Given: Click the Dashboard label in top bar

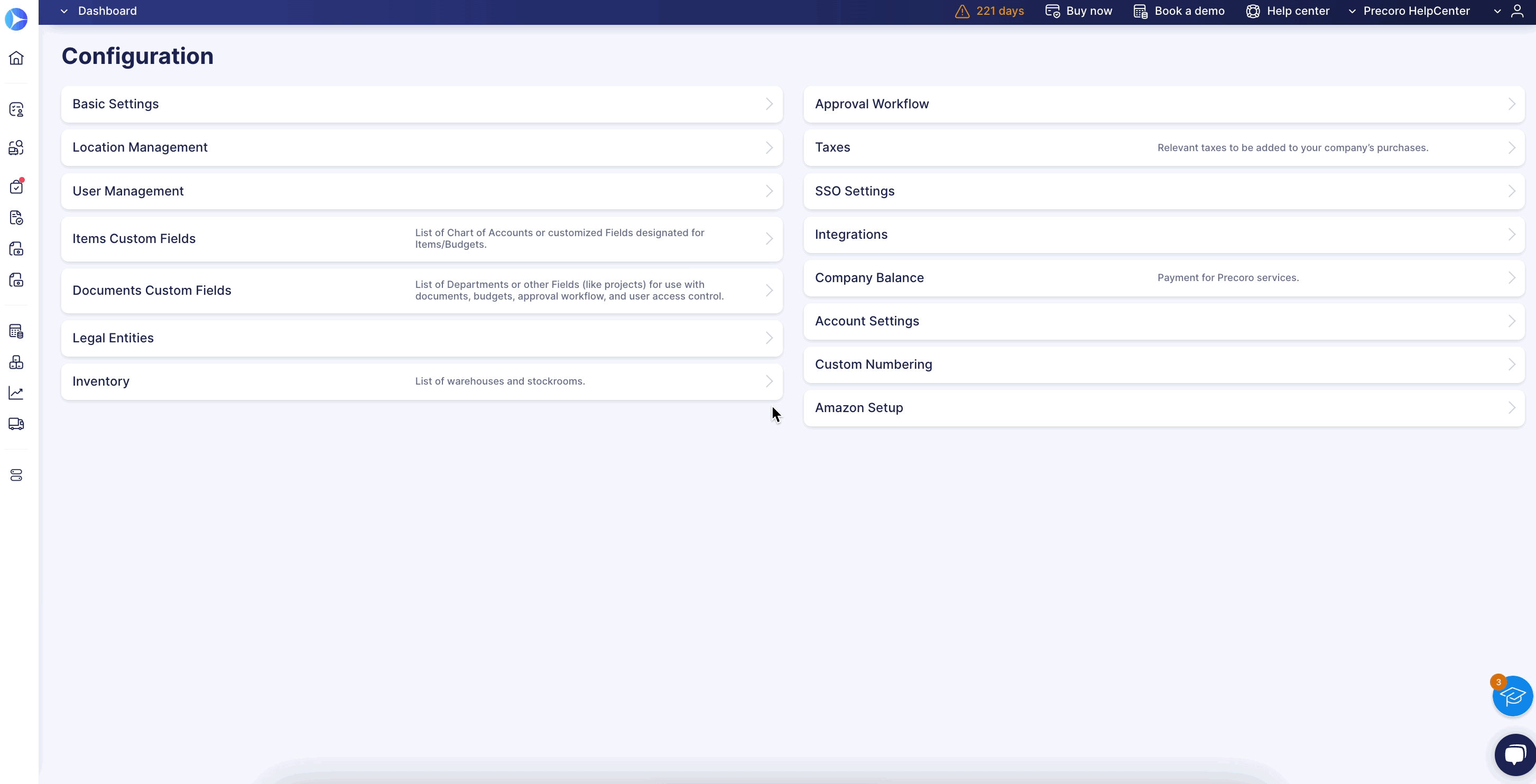Looking at the screenshot, I should click(x=107, y=11).
